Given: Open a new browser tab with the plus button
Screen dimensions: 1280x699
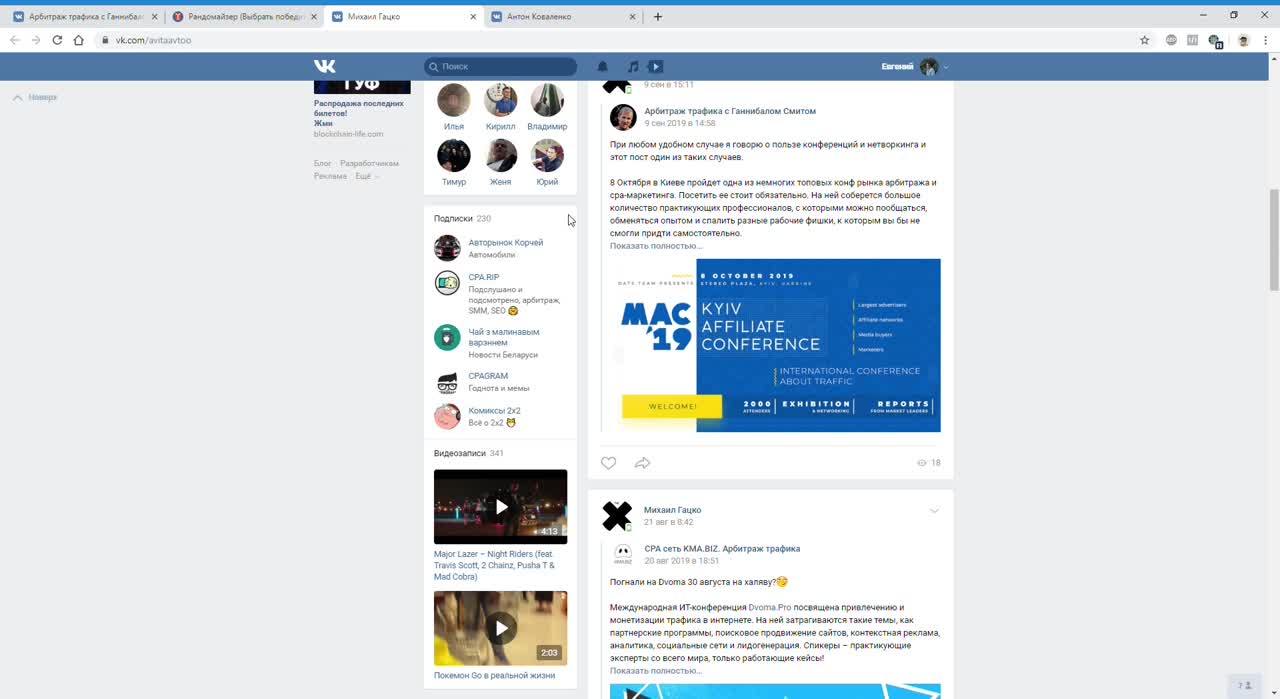Looking at the screenshot, I should (x=657, y=17).
